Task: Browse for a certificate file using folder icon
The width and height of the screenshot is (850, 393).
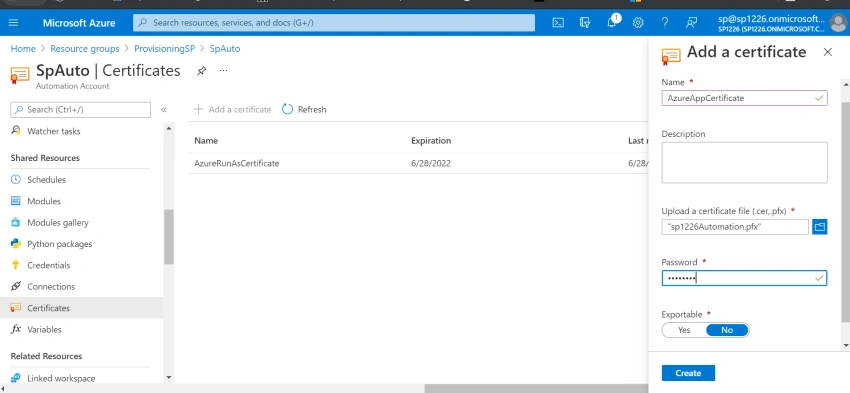Action: pyautogui.click(x=820, y=227)
